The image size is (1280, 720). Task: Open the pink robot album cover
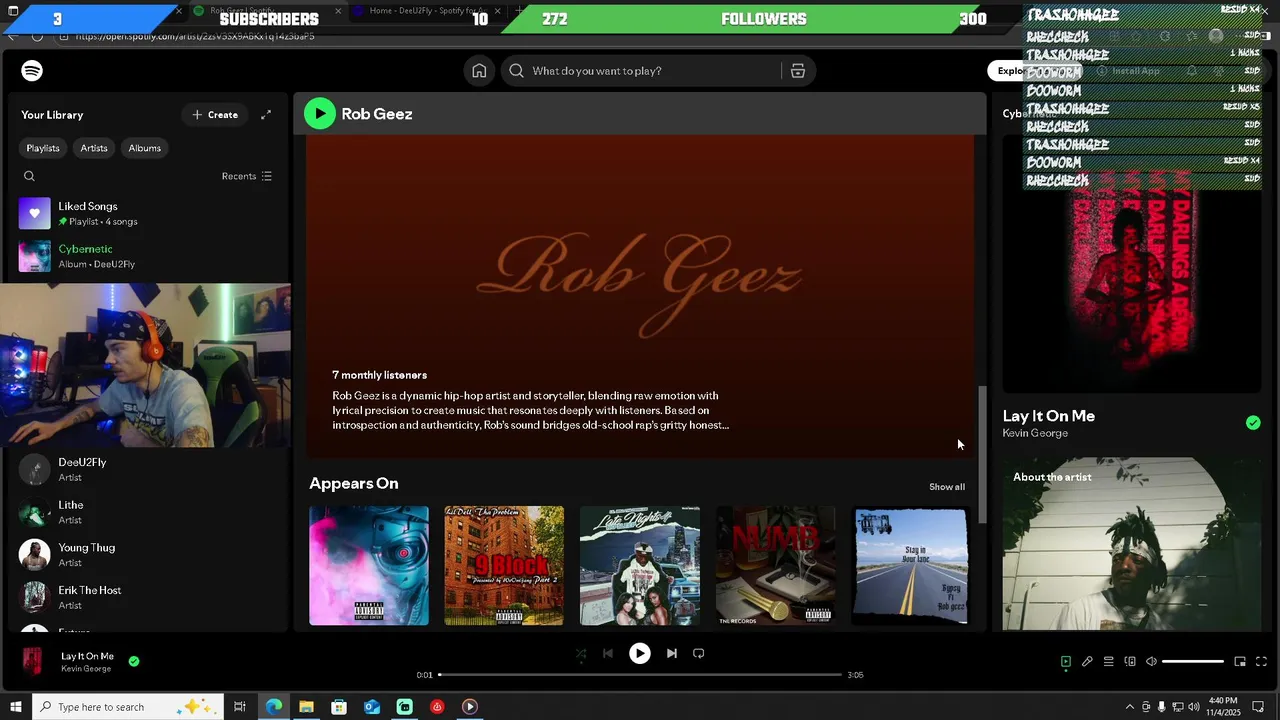tap(369, 566)
